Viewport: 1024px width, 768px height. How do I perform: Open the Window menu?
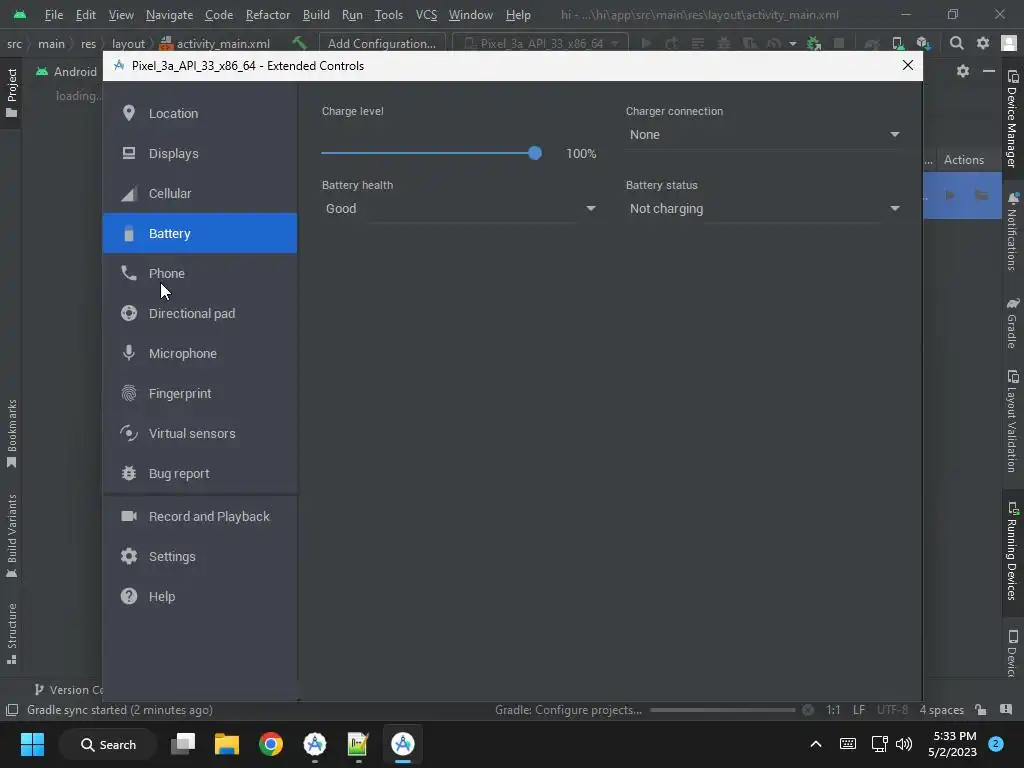[x=470, y=14]
